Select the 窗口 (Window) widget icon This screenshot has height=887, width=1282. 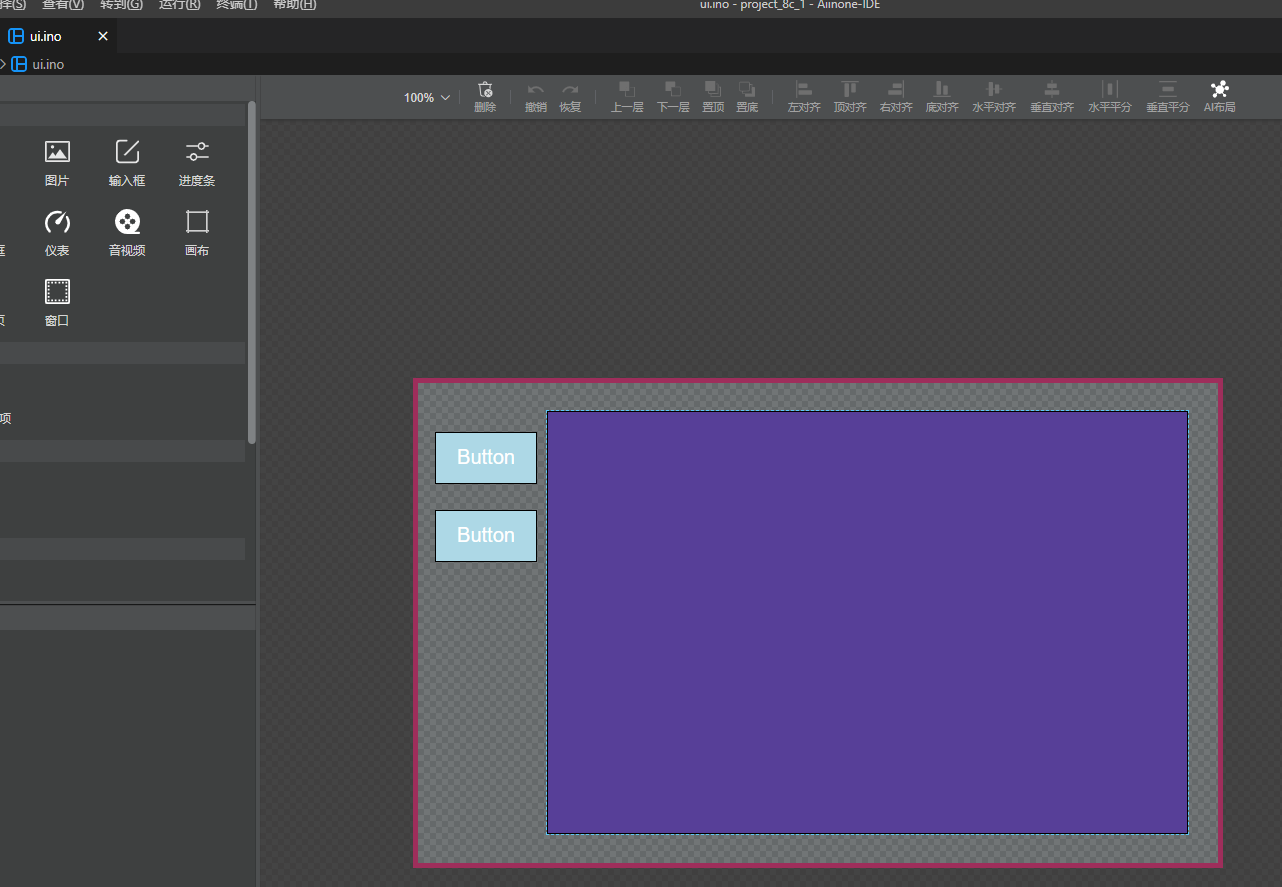pos(57,293)
